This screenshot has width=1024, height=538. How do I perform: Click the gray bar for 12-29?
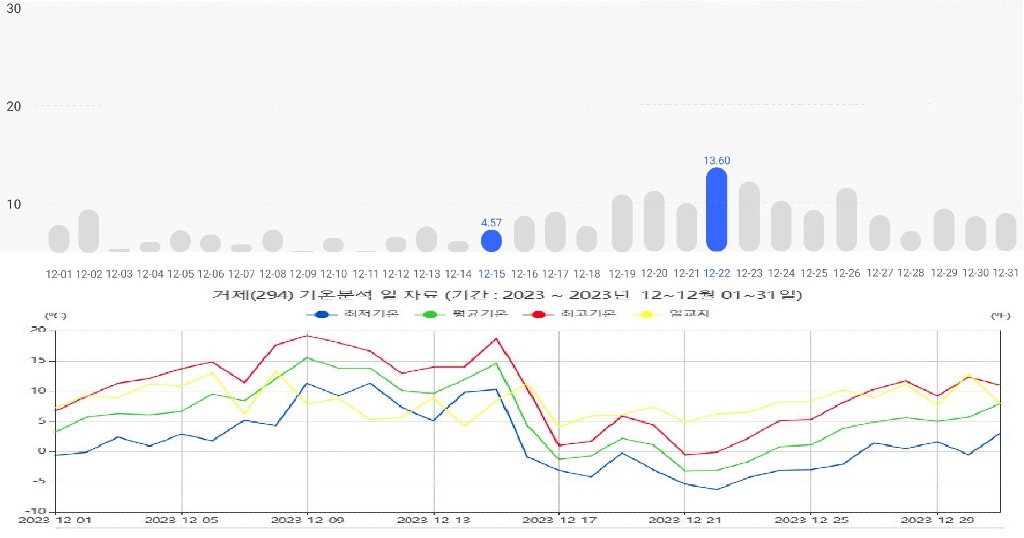[x=943, y=230]
